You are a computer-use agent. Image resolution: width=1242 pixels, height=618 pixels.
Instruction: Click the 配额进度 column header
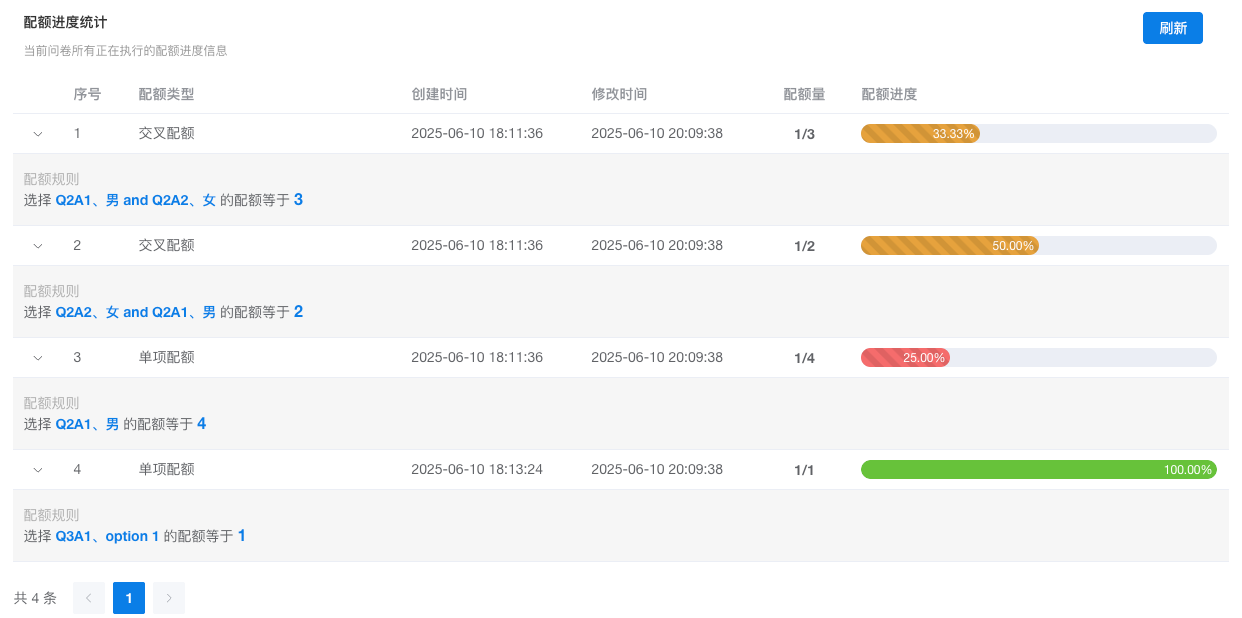889,94
